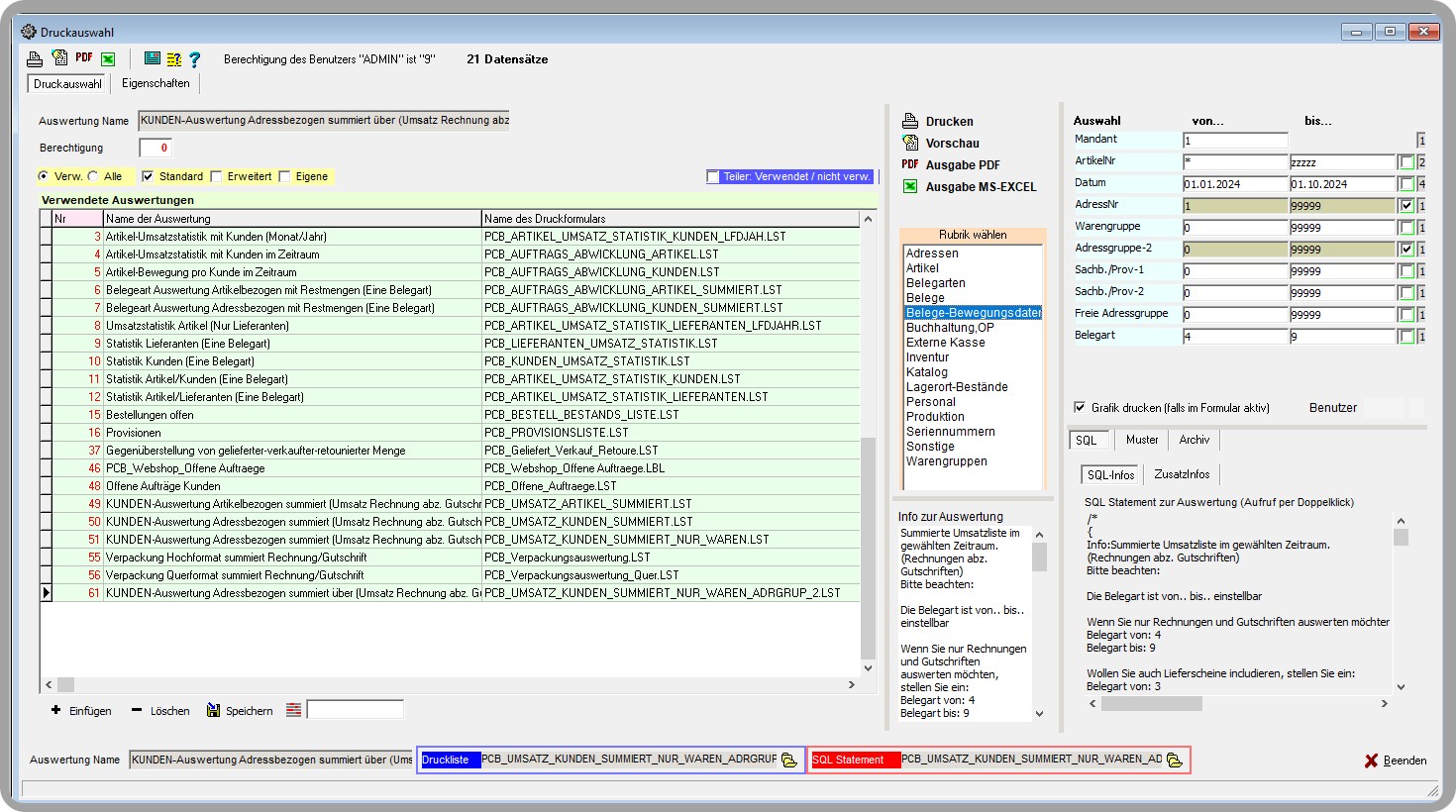
Task: Click the PDF icon in the top toolbar
Action: pyautogui.click(x=84, y=58)
